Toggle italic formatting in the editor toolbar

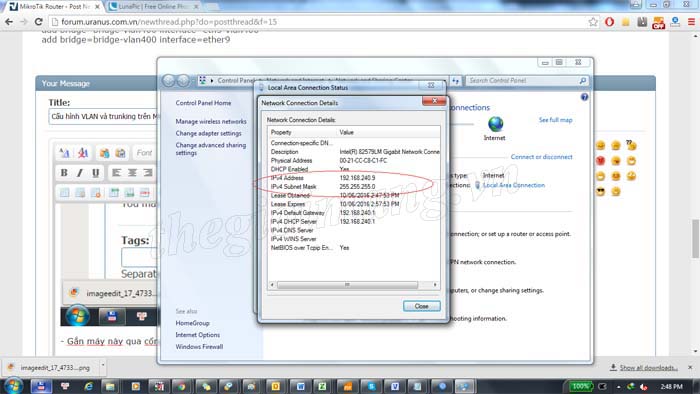80,173
